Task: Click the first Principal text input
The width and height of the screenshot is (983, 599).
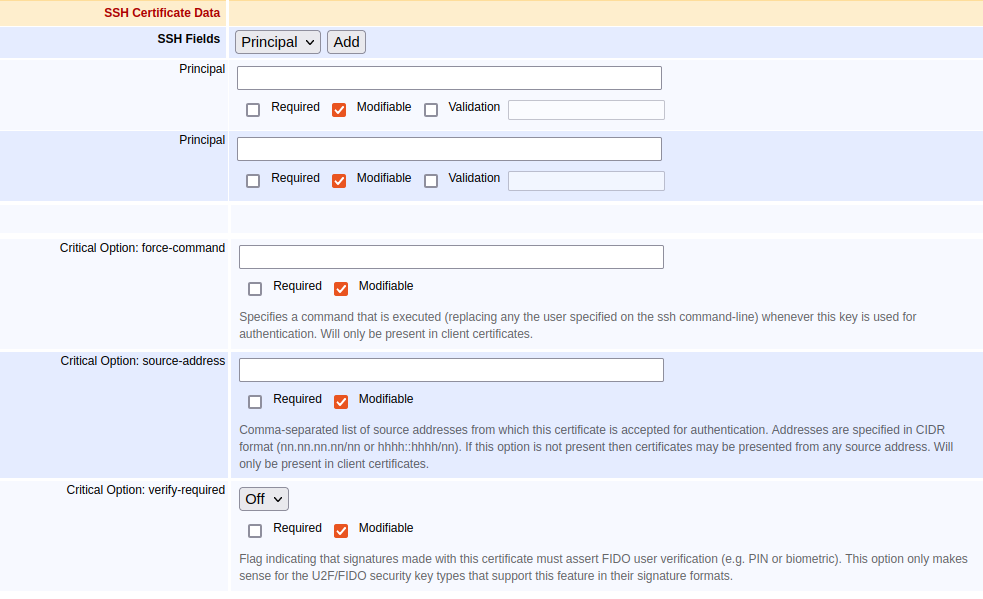Action: pyautogui.click(x=449, y=78)
